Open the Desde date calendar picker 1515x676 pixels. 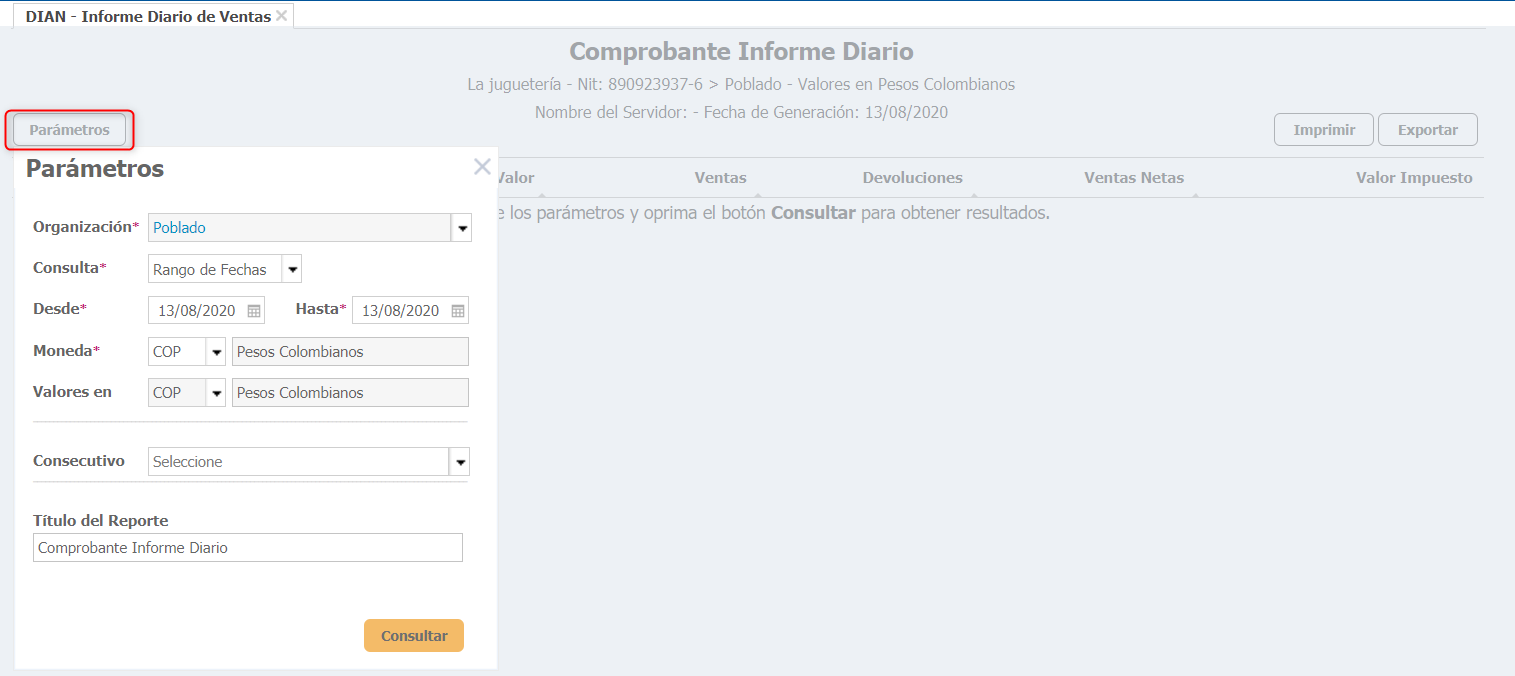tap(254, 311)
